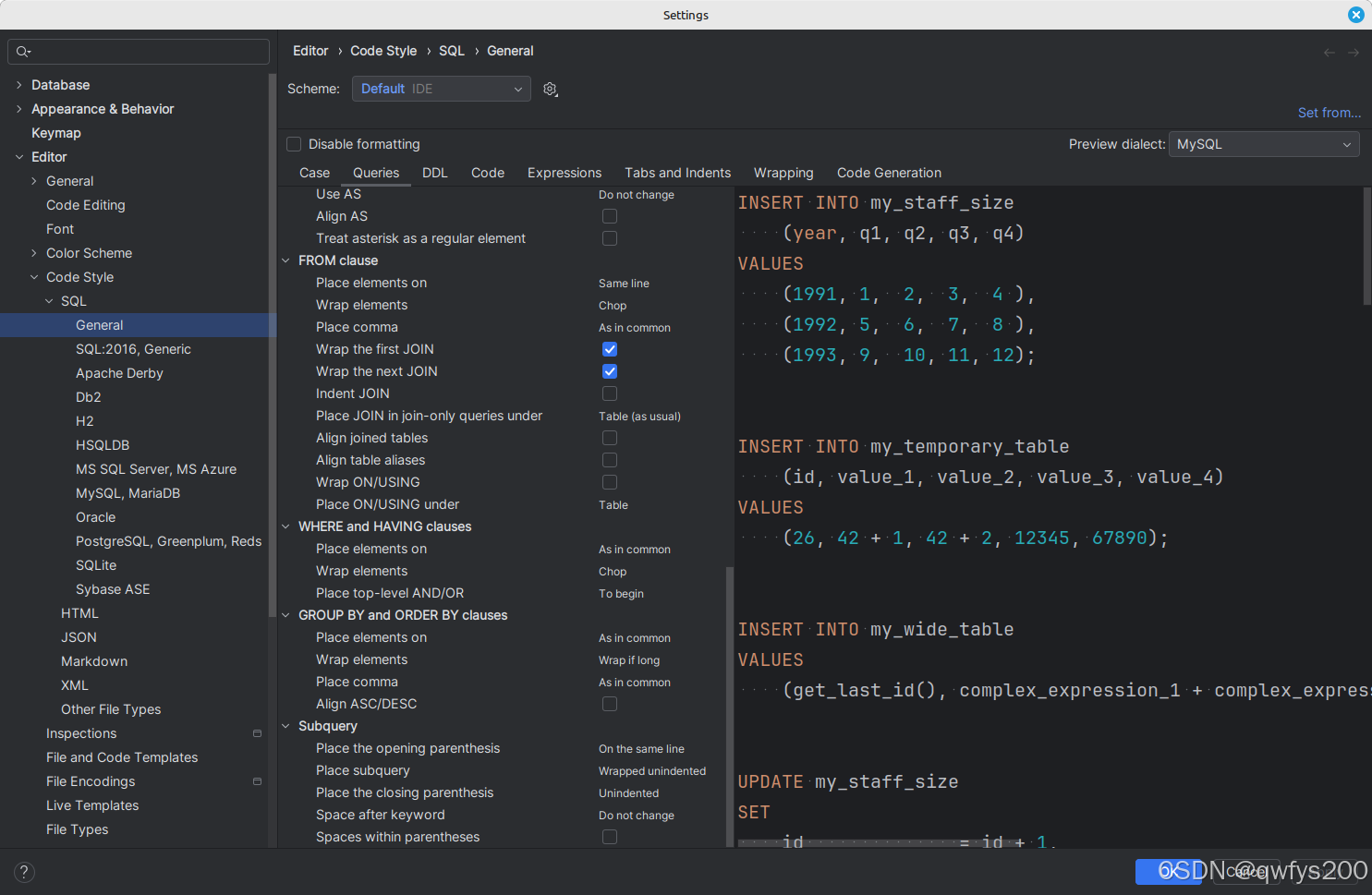Enable the Indent JOIN checkbox
This screenshot has width=1372, height=895.
click(610, 393)
